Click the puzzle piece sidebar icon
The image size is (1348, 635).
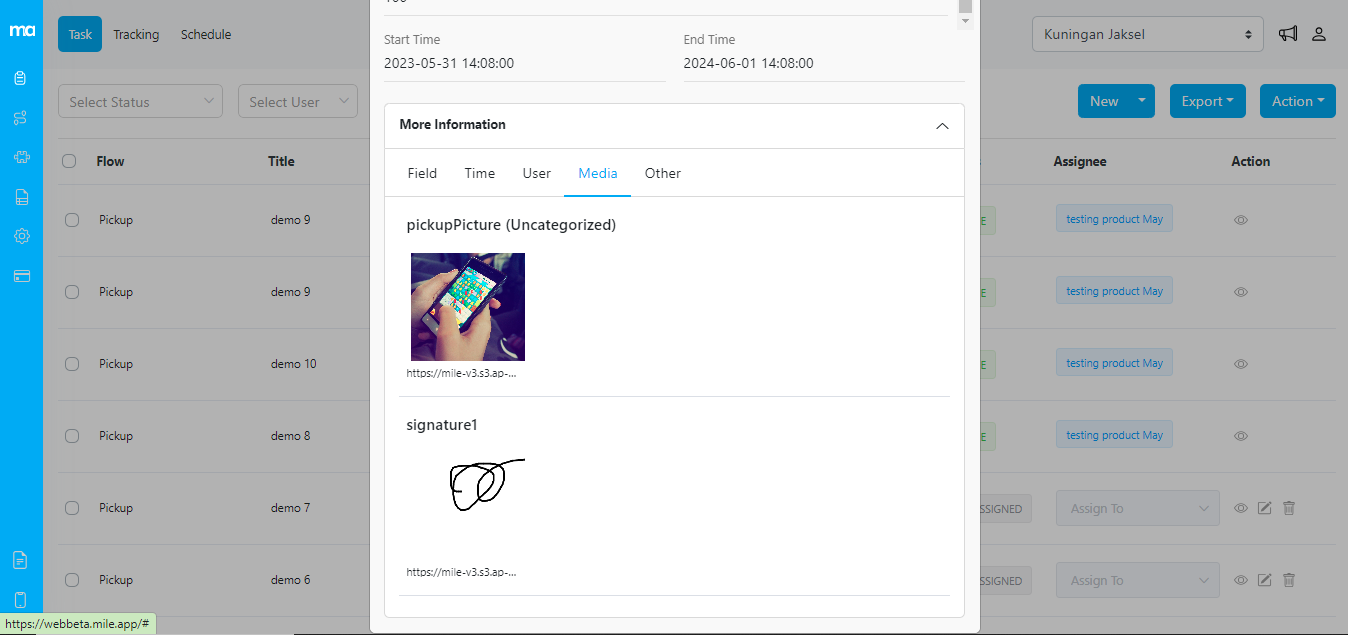(x=21, y=157)
